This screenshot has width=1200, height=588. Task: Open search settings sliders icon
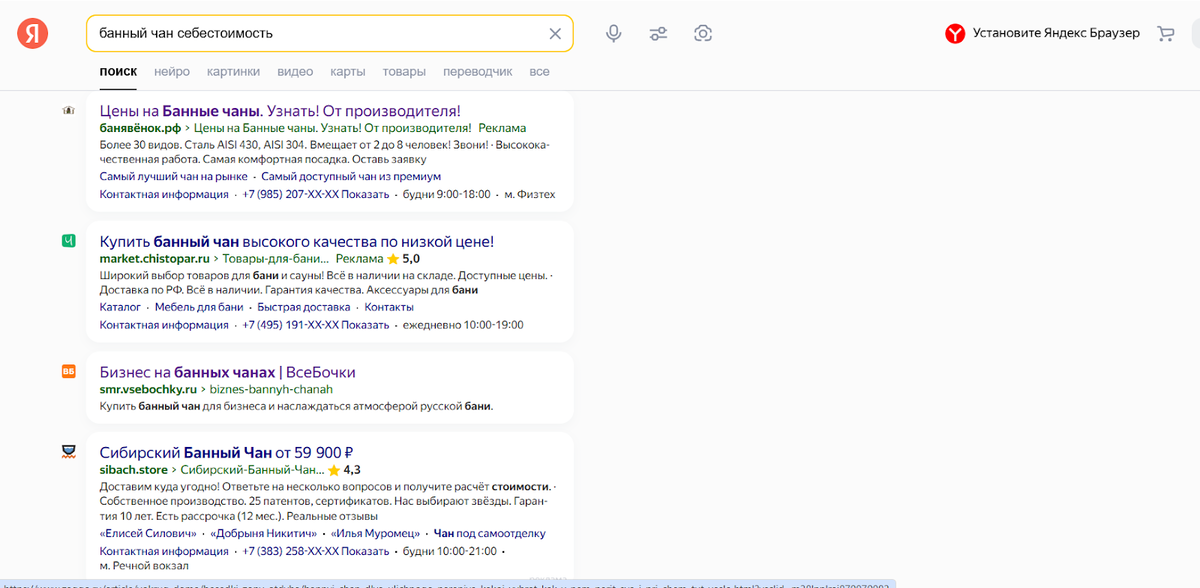658,33
